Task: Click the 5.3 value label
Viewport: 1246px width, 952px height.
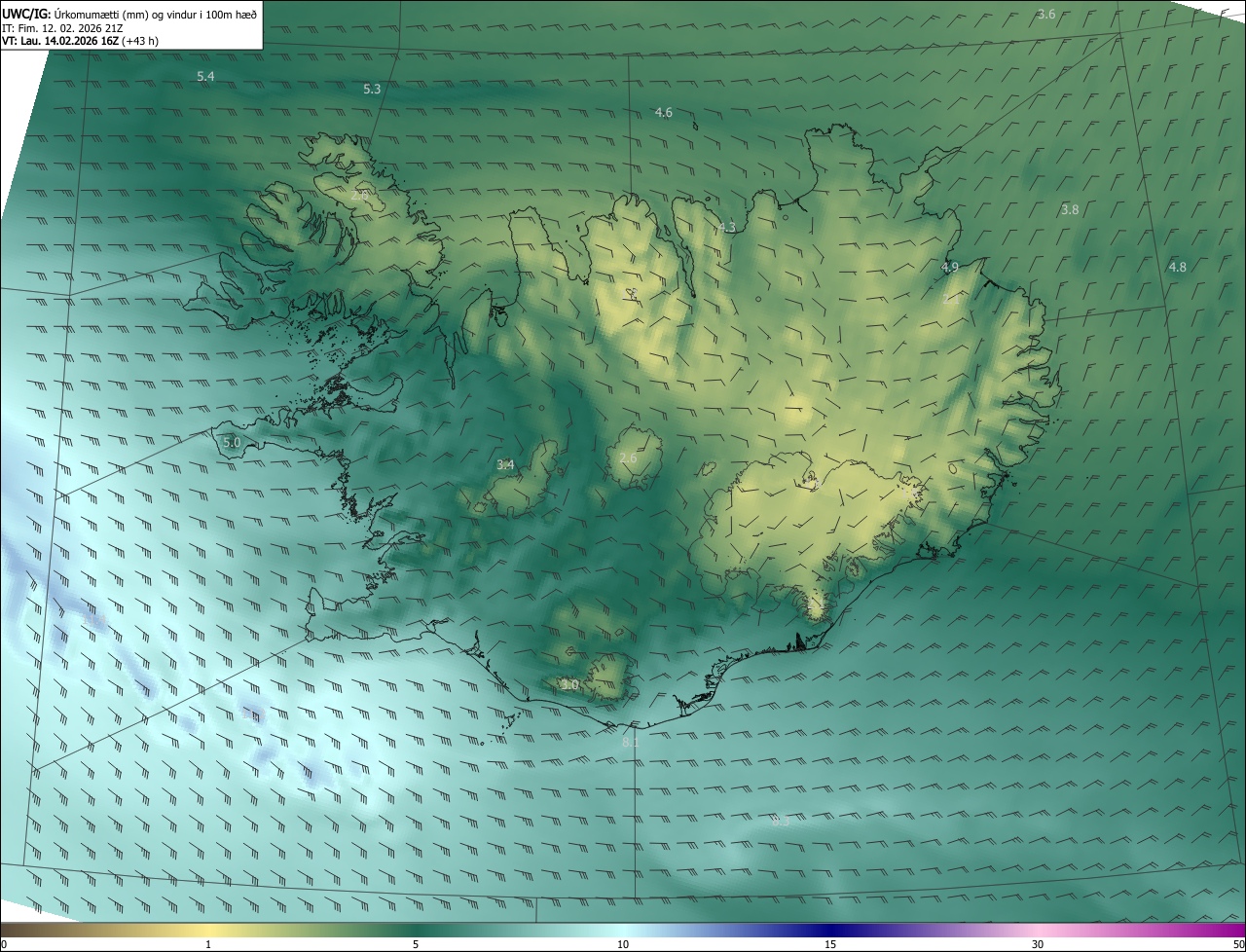Action: pyautogui.click(x=372, y=89)
